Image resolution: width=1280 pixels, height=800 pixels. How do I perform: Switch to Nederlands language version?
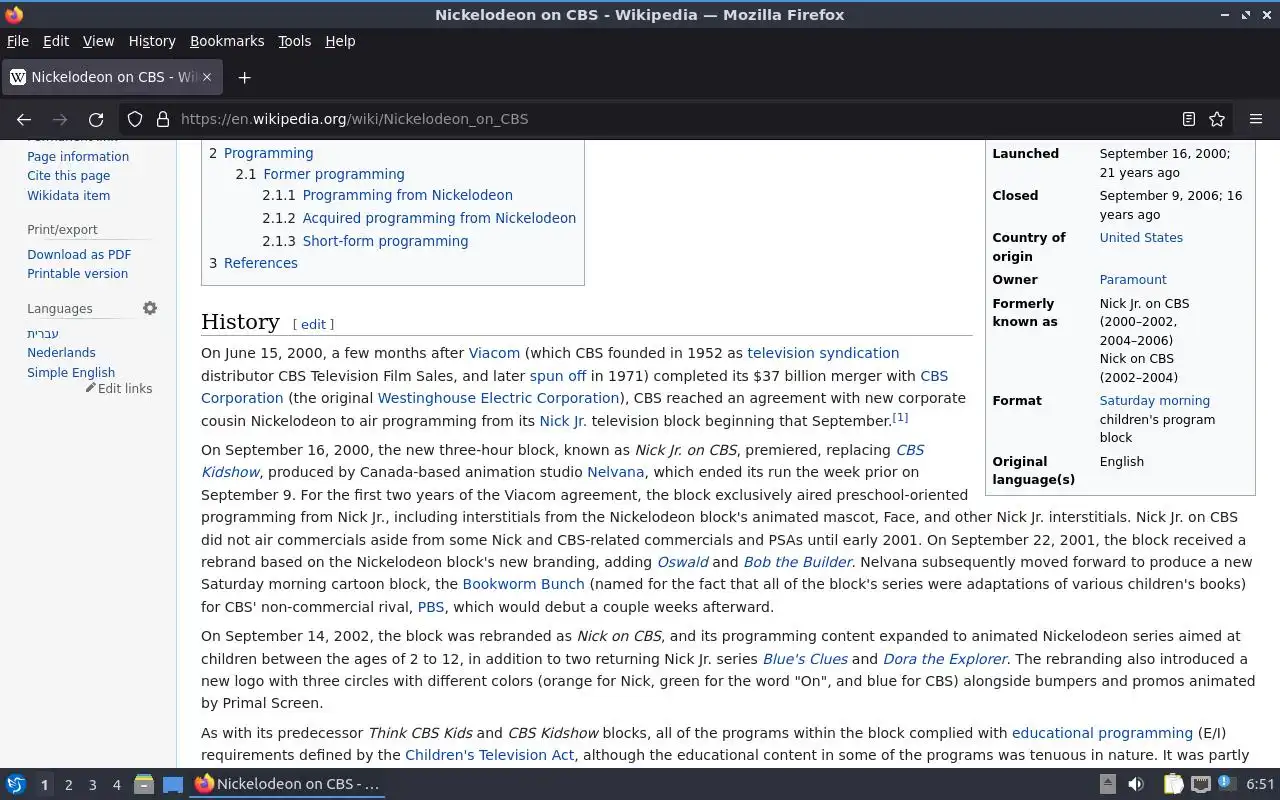point(62,353)
